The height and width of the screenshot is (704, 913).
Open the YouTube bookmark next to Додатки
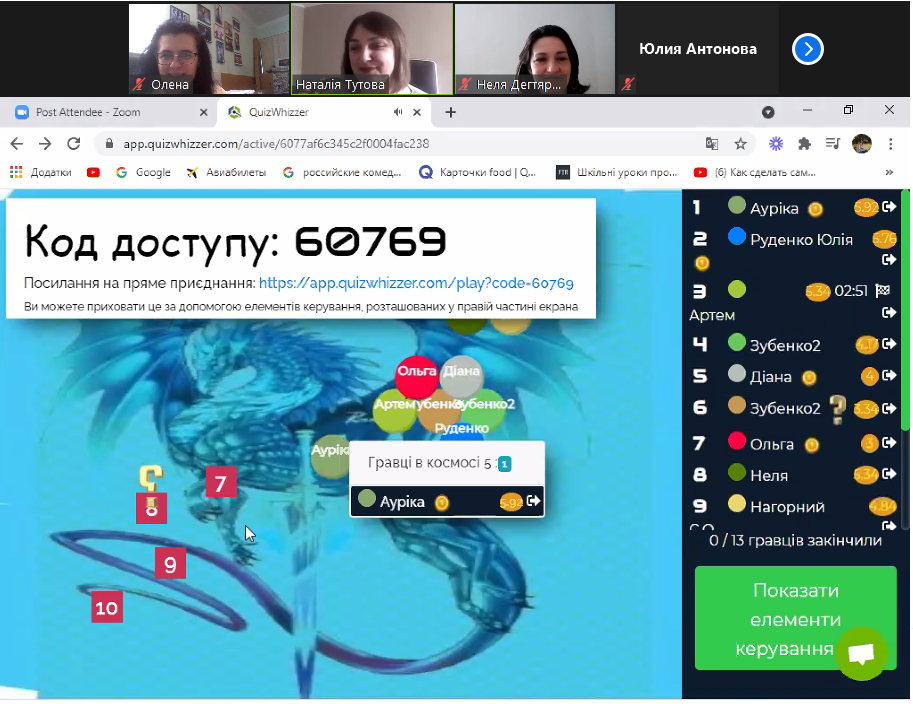(x=93, y=172)
